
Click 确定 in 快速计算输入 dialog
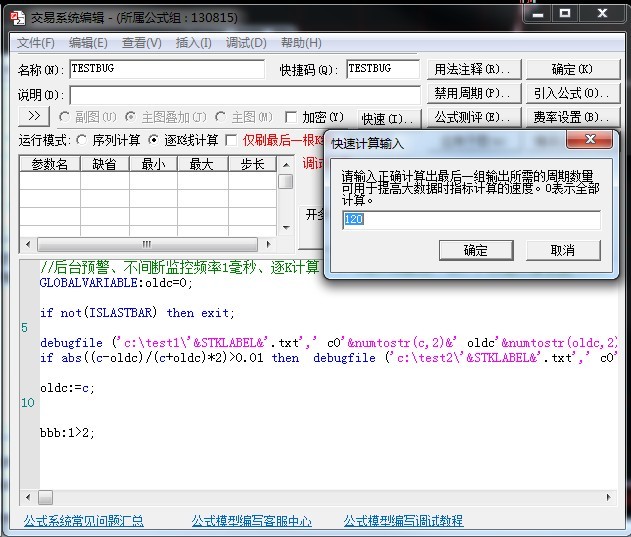click(476, 250)
